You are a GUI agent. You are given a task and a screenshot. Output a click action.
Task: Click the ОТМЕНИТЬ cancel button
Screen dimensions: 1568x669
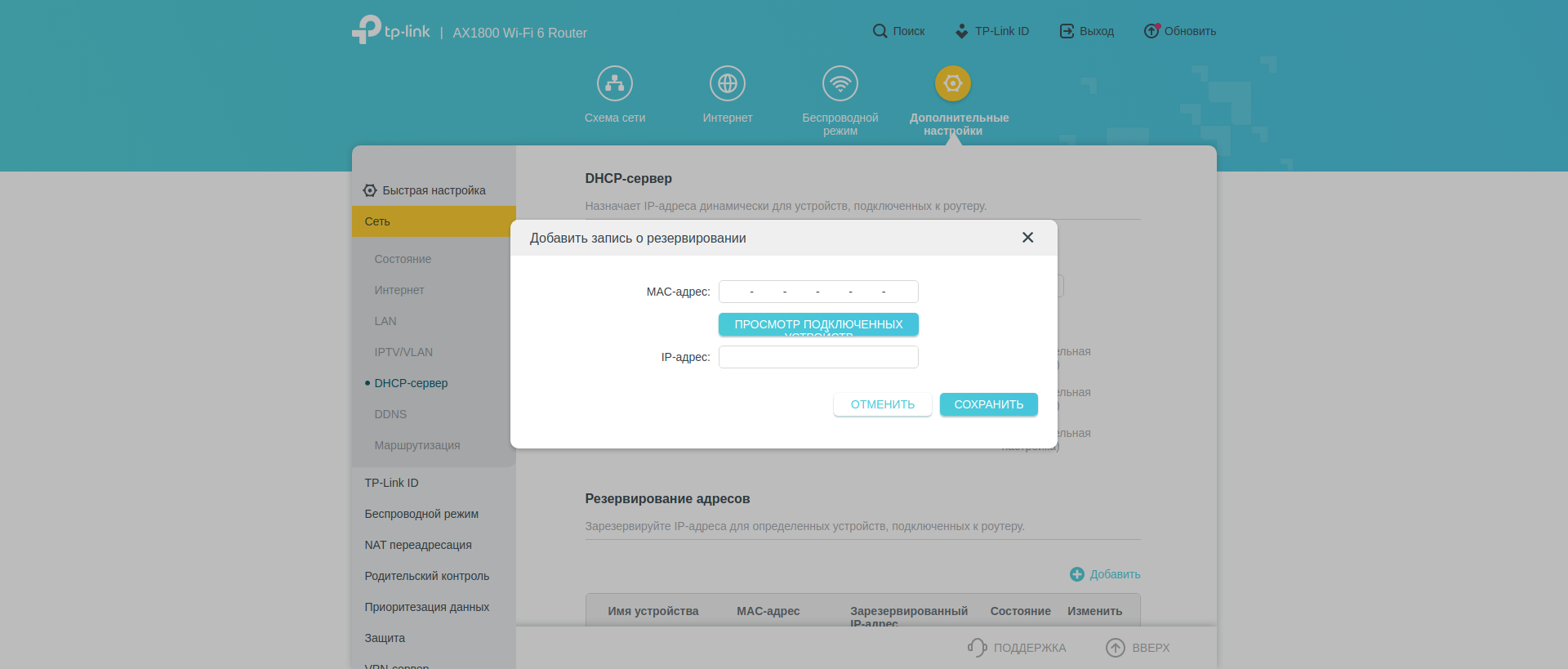pyautogui.click(x=882, y=404)
